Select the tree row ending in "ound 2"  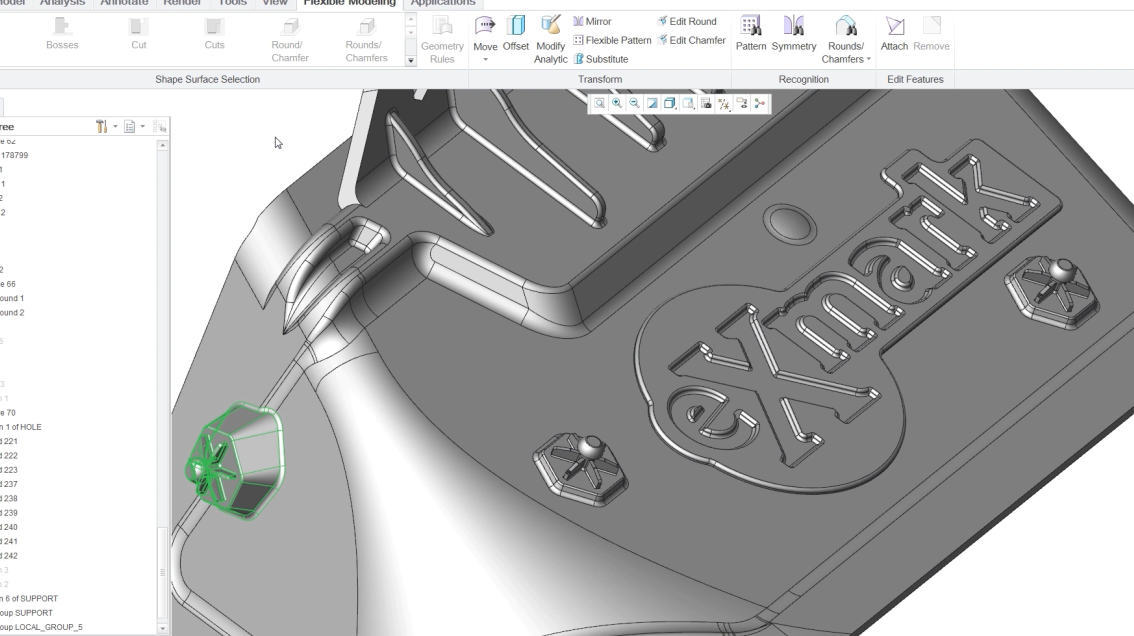[x=12, y=313]
